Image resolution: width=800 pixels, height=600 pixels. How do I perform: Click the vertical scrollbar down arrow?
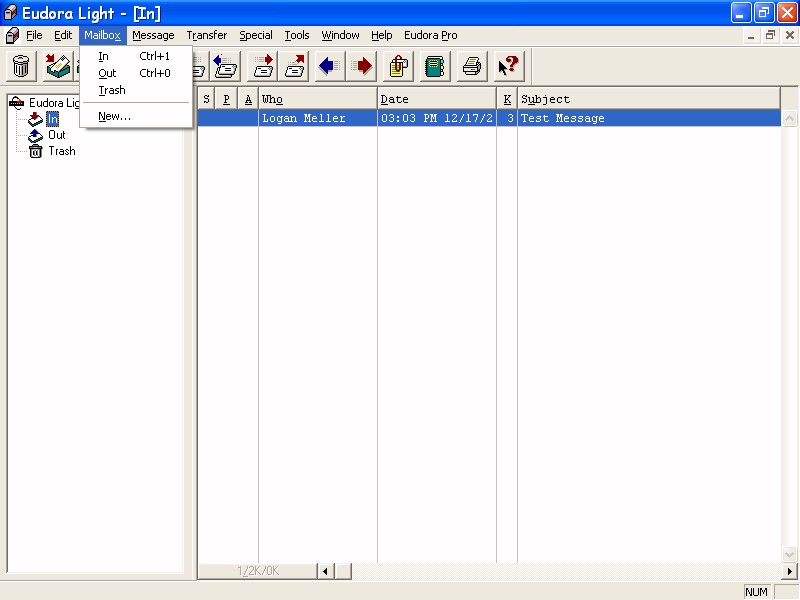tap(789, 554)
